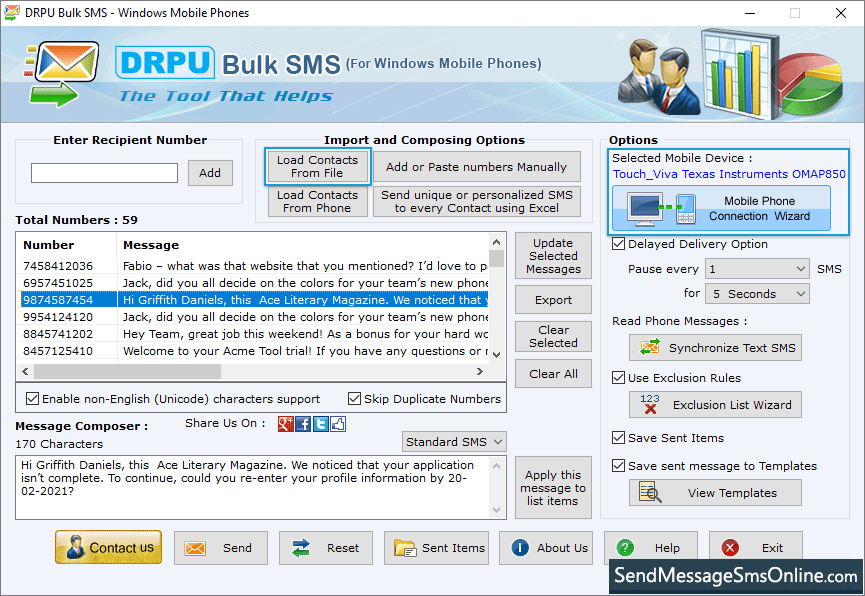Select row with number 6957451025

(x=254, y=283)
